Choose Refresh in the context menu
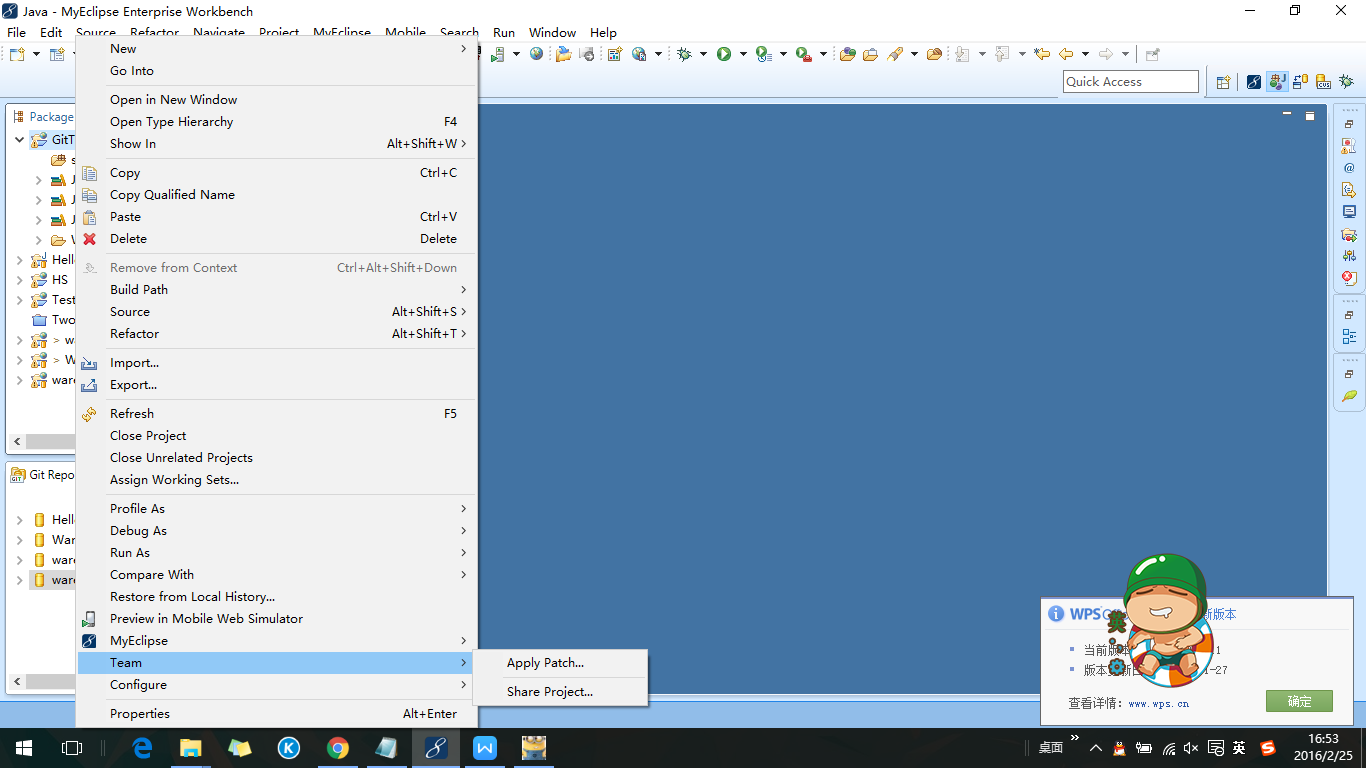 pyautogui.click(x=277, y=414)
